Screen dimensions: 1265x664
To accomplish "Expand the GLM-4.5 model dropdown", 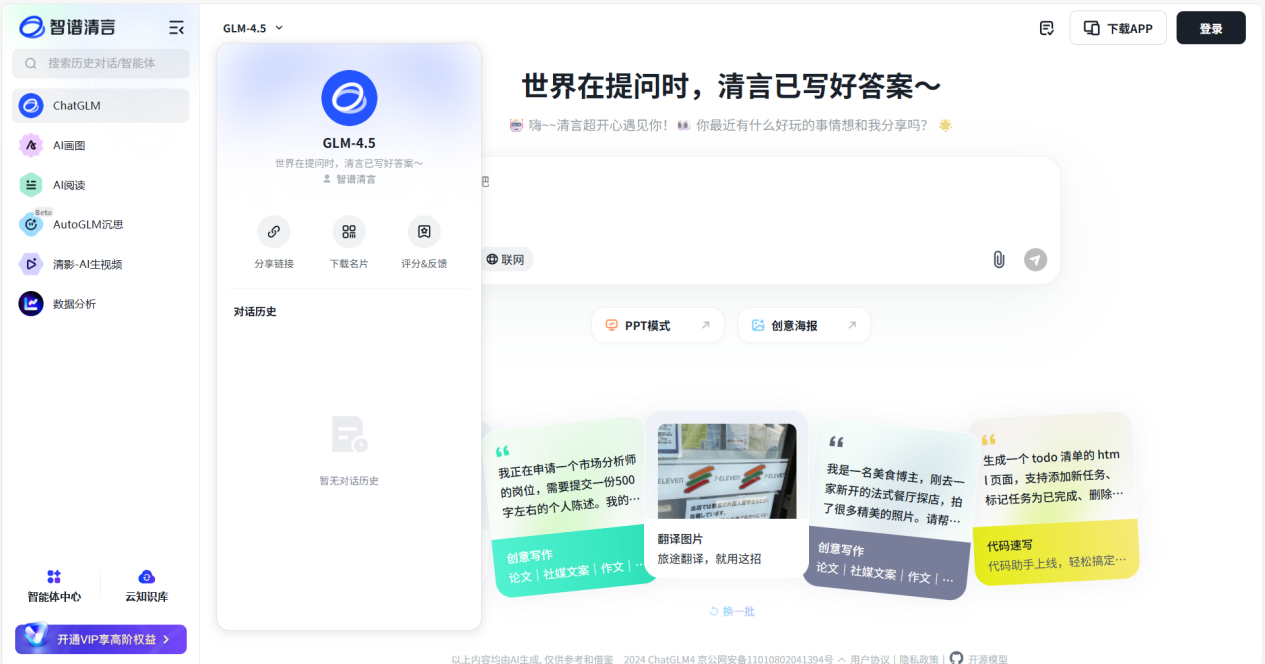I will (253, 28).
